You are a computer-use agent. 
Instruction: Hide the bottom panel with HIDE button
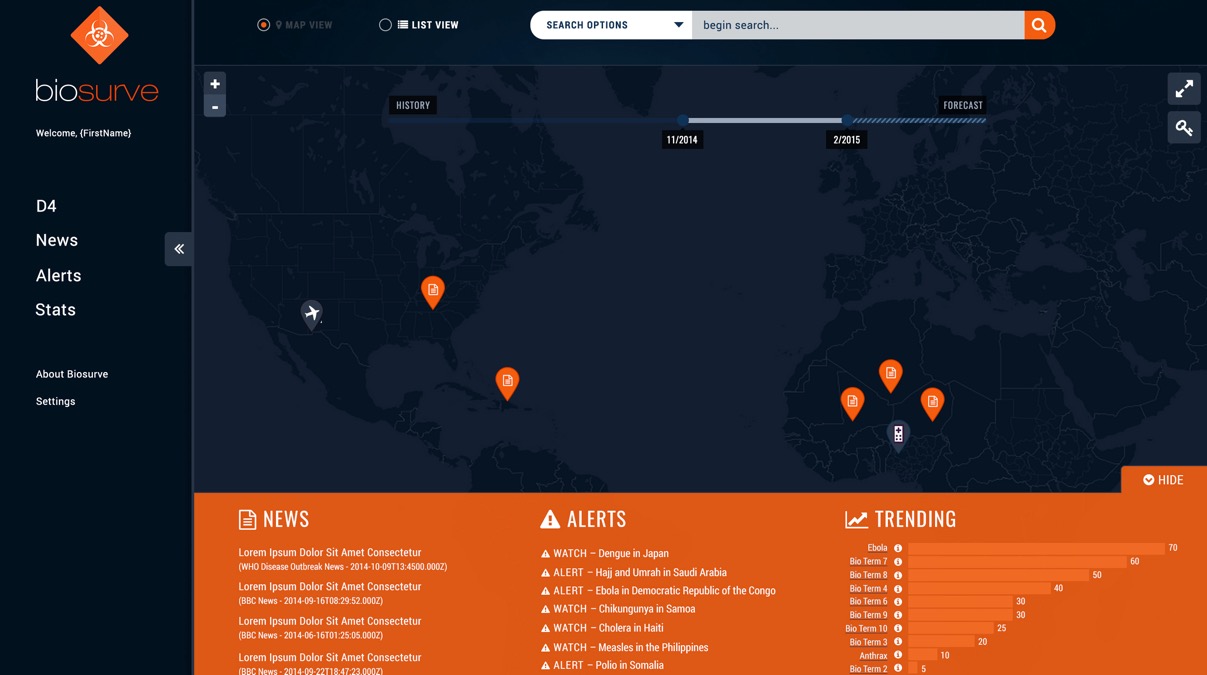pos(1164,480)
